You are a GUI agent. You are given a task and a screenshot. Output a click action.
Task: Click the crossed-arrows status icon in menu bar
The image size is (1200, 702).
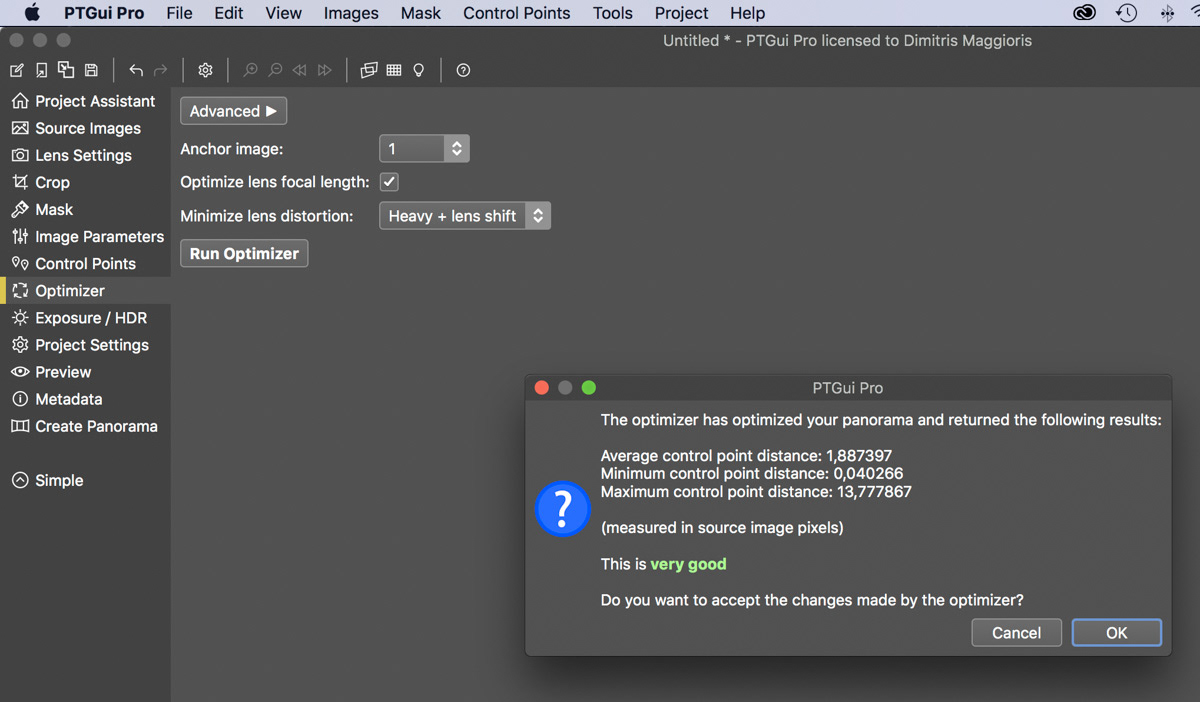click(1167, 13)
